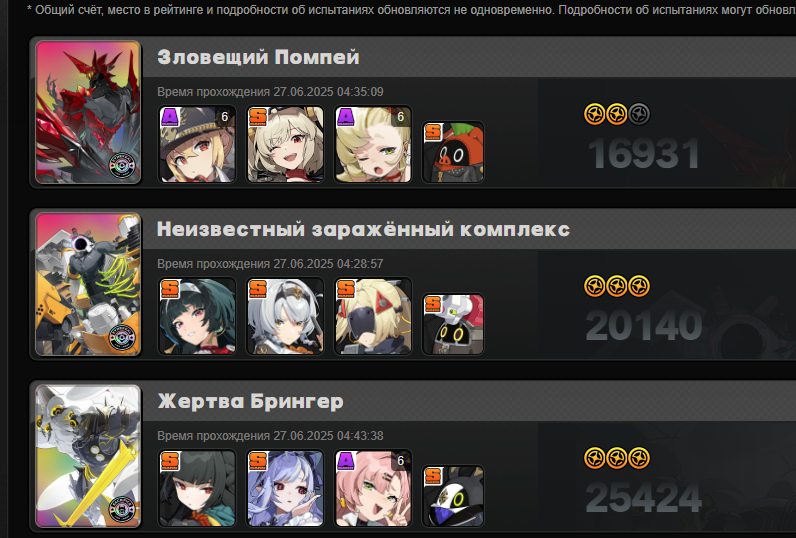The height and width of the screenshot is (538, 796).
Task: Select the white robot bangboo icon
Action: pos(453,324)
